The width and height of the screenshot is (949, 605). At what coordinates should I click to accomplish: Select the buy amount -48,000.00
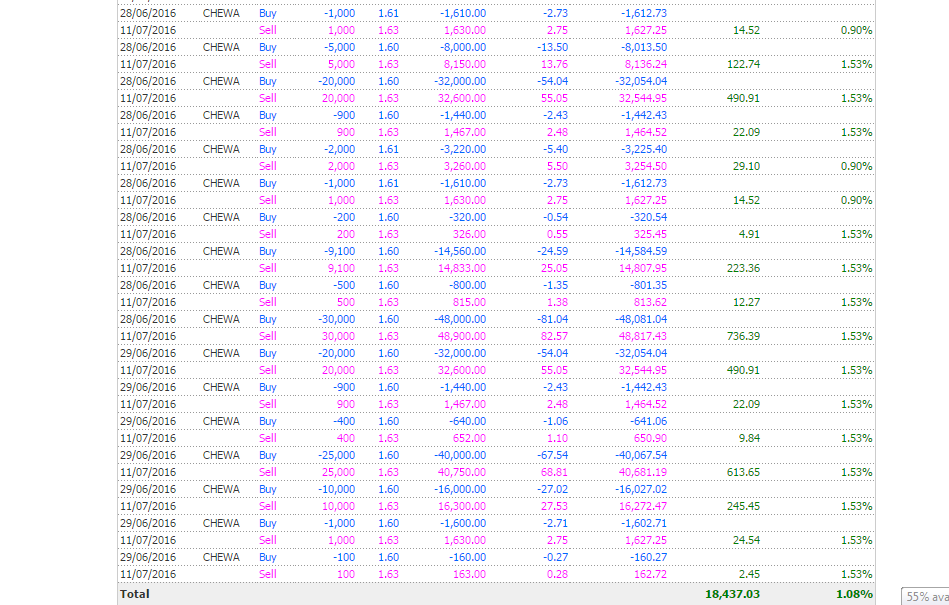[460, 318]
